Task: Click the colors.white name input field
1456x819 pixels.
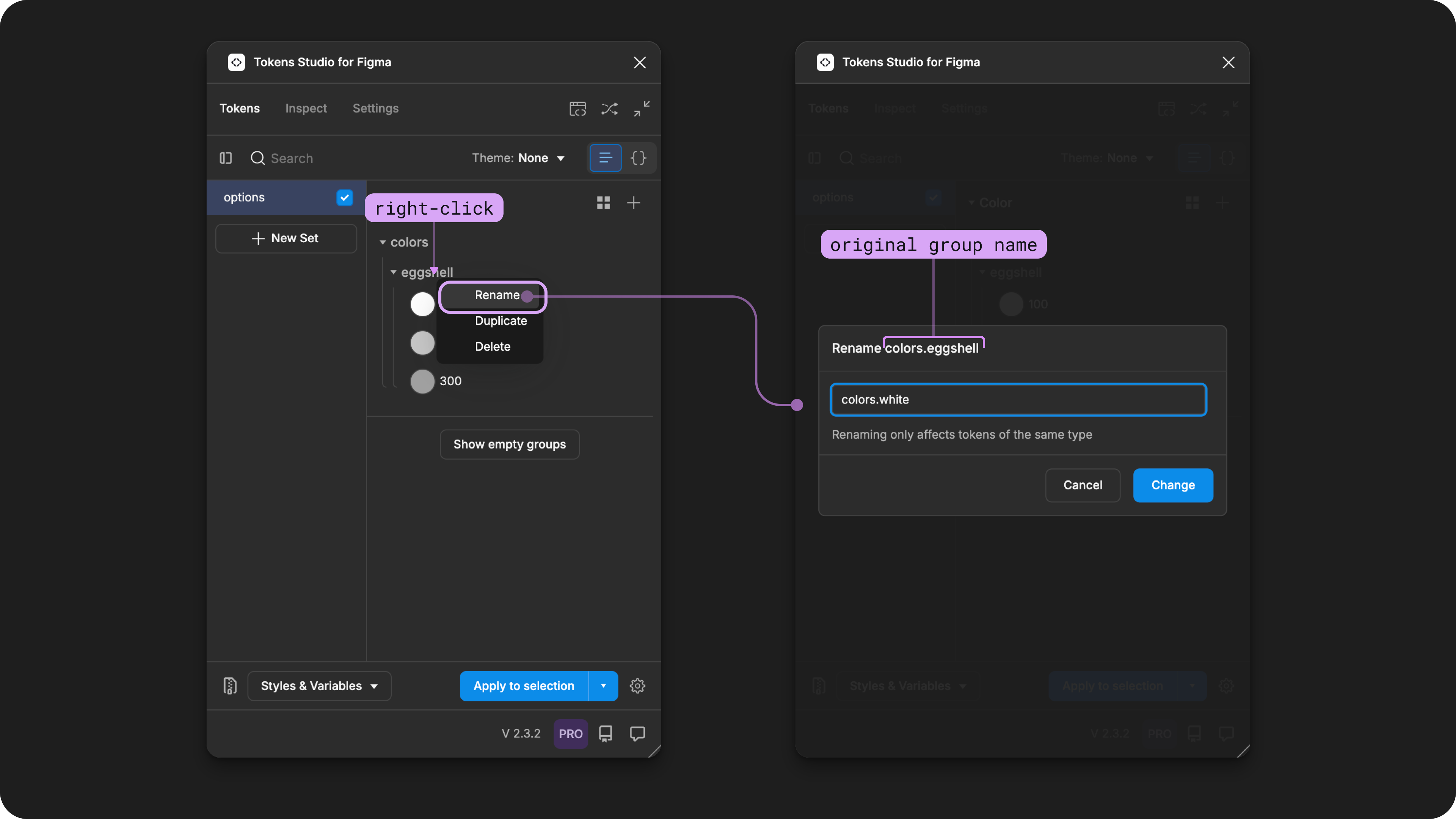Action: [x=1018, y=400]
